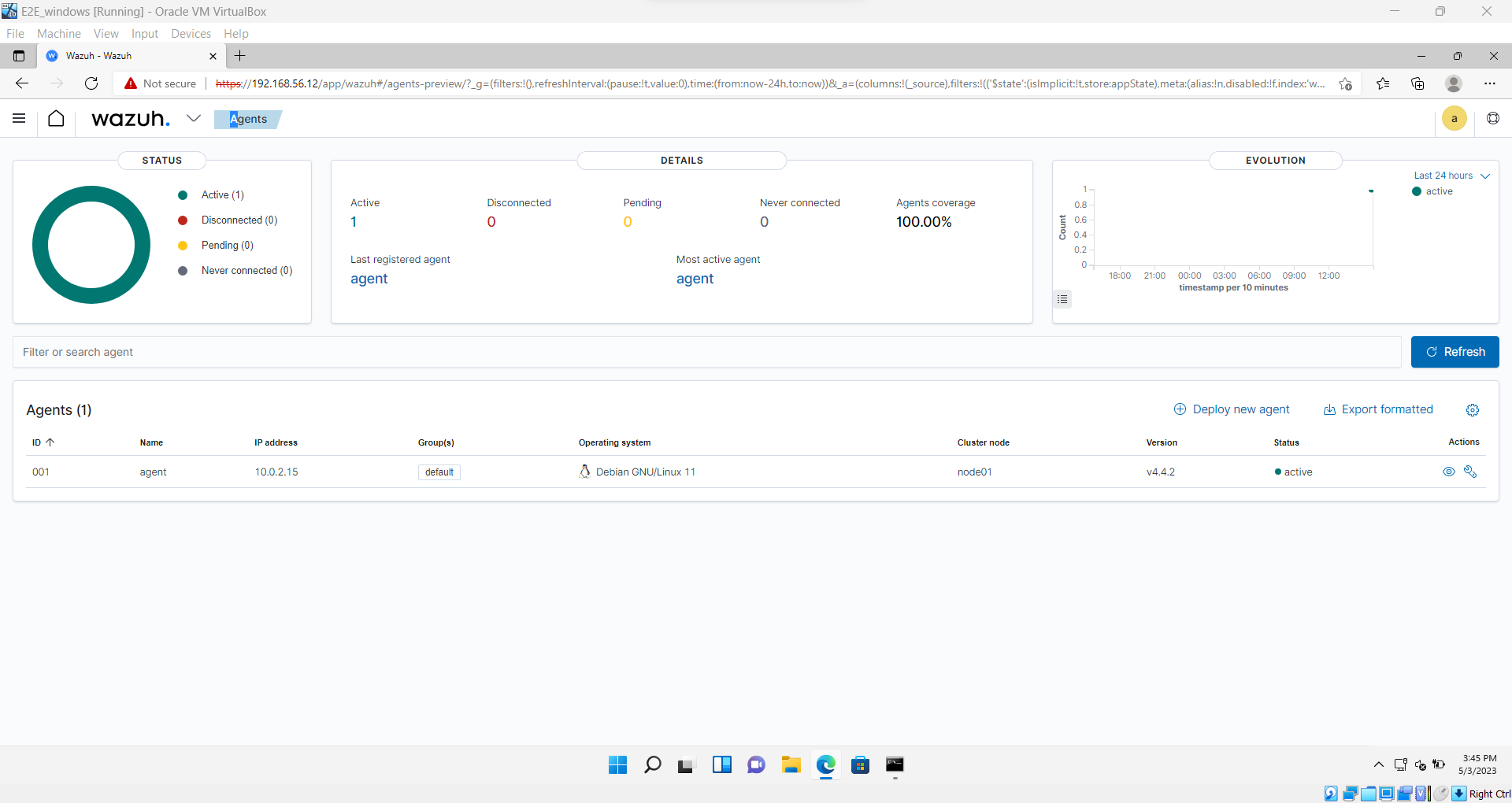Click the Active count value 1
Screen dimensions: 1512x803
pyautogui.click(x=354, y=222)
